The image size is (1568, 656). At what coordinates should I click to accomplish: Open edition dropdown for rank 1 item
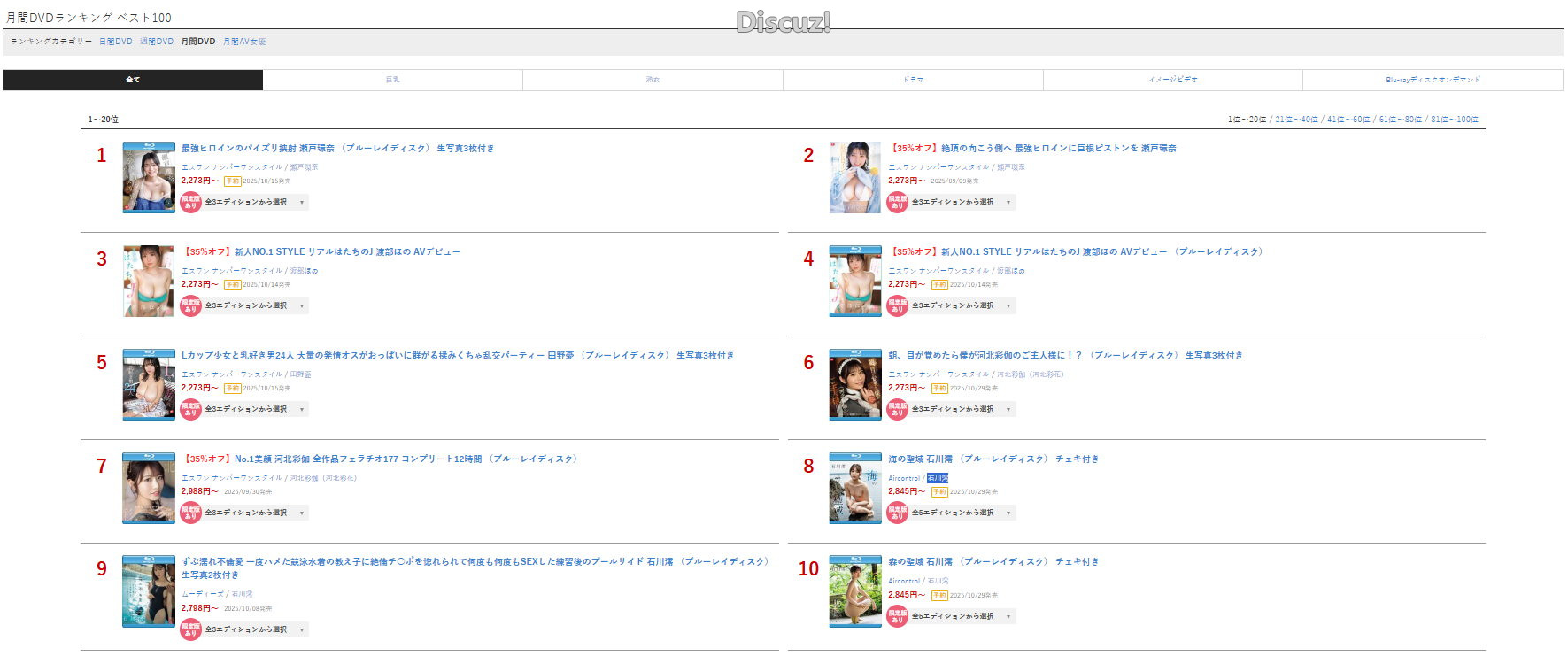255,202
